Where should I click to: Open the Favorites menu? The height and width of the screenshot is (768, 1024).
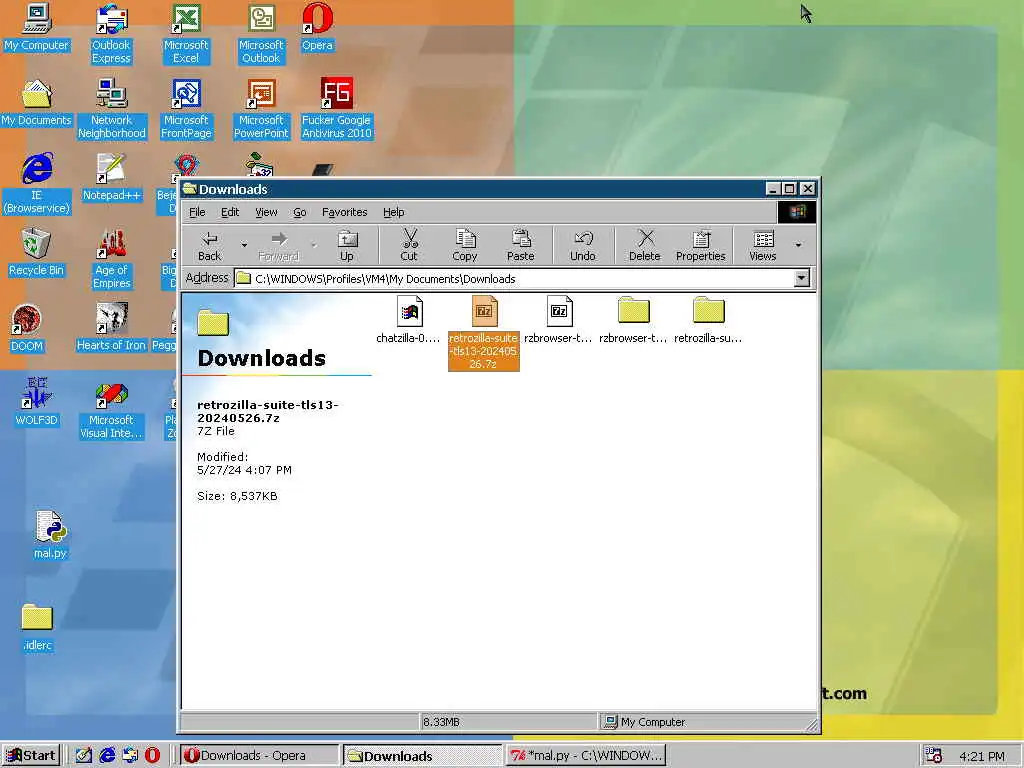point(345,212)
